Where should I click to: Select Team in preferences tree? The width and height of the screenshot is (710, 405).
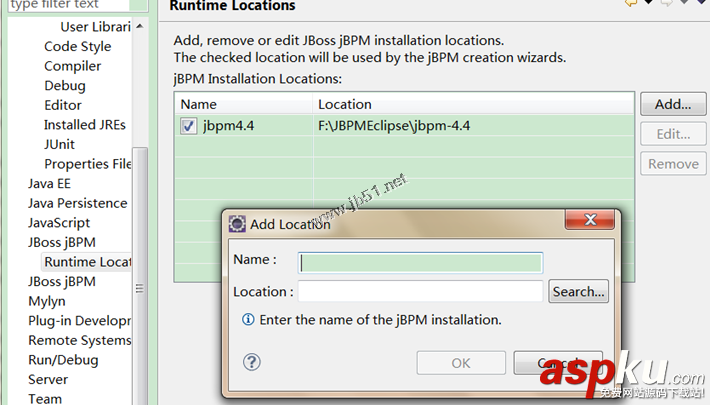(x=45, y=399)
